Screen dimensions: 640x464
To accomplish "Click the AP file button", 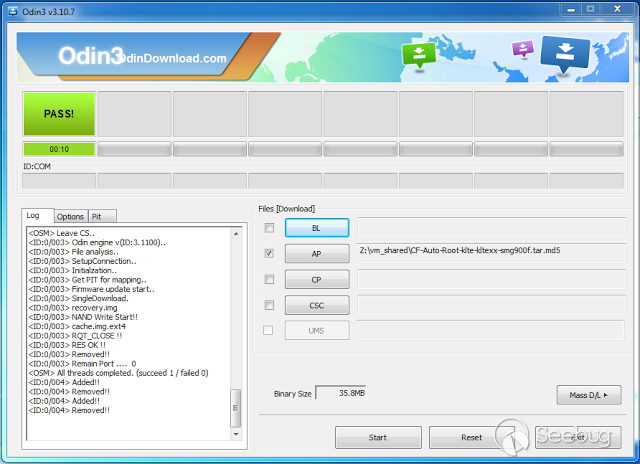I will point(317,254).
